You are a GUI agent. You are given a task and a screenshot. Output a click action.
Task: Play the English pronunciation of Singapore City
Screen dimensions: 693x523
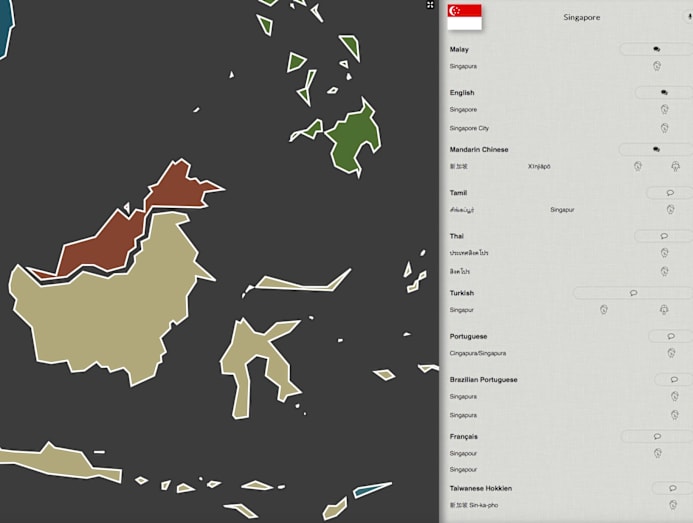(664, 128)
